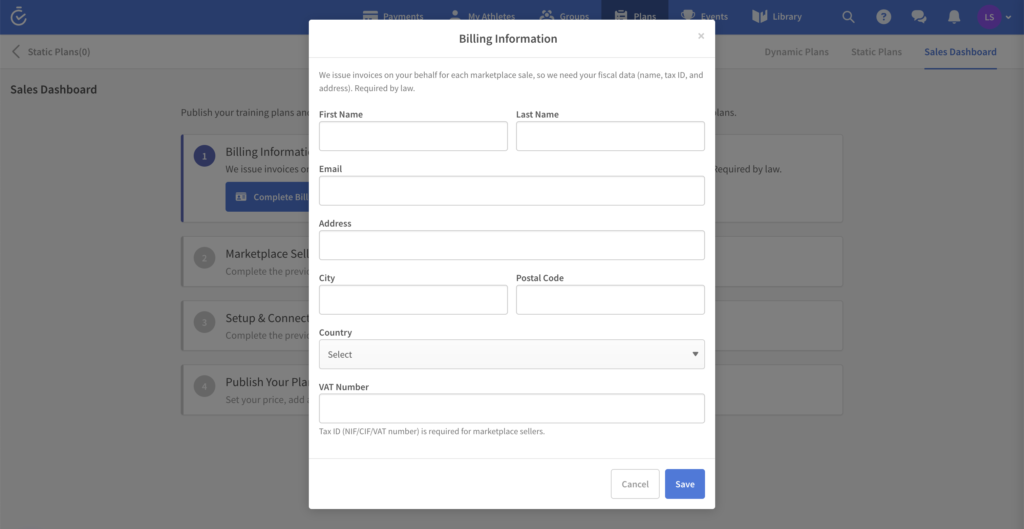The height and width of the screenshot is (529, 1024).
Task: Click the LS user avatar
Action: pyautogui.click(x=989, y=17)
